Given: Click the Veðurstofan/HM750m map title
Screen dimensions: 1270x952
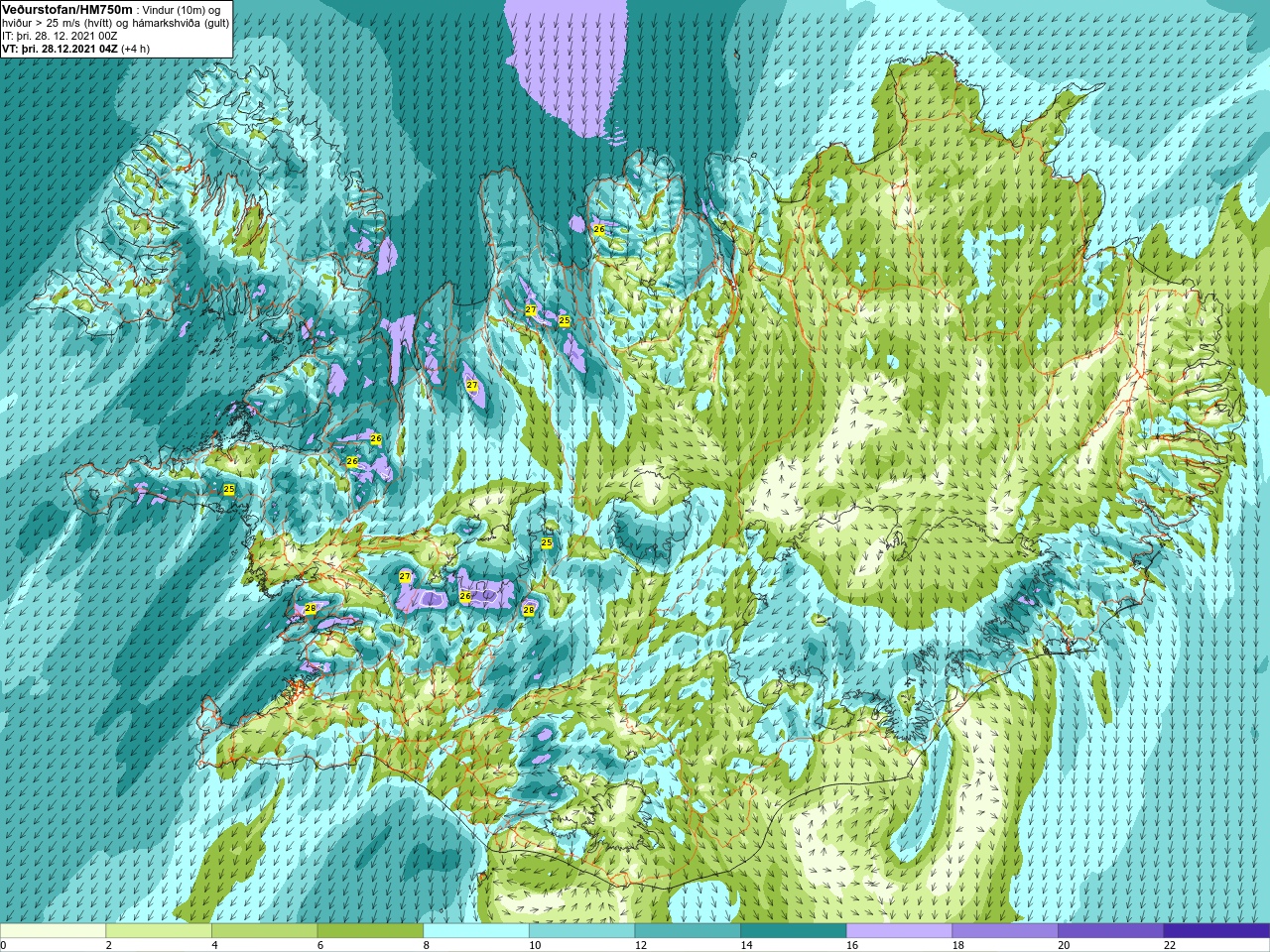Looking at the screenshot, I should 67,9.
